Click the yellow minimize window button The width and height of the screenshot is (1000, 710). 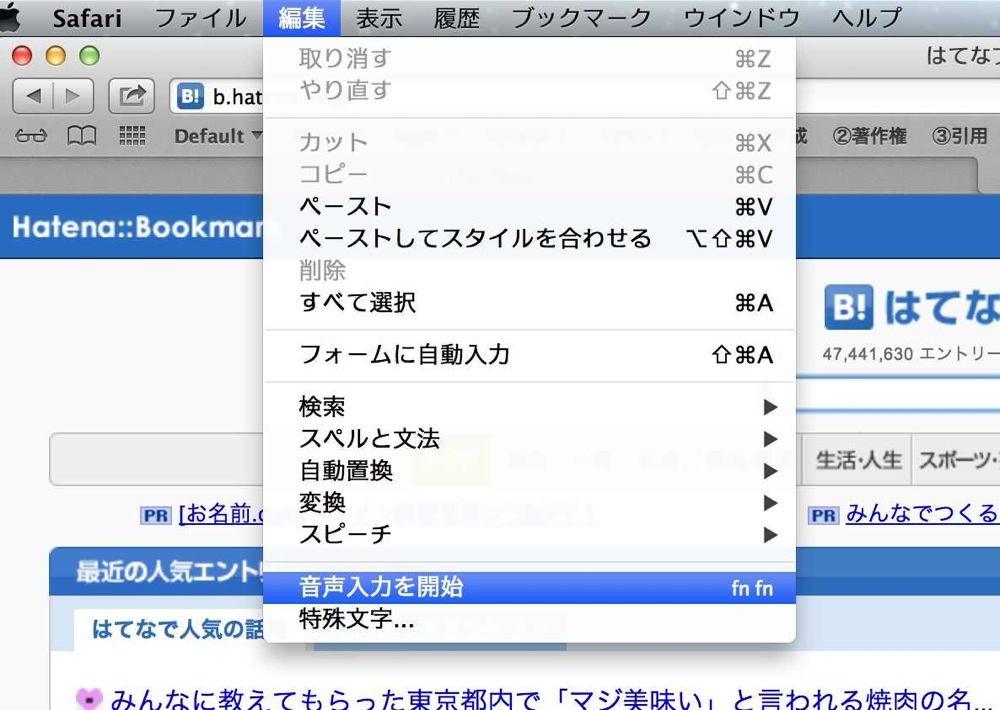coord(55,56)
